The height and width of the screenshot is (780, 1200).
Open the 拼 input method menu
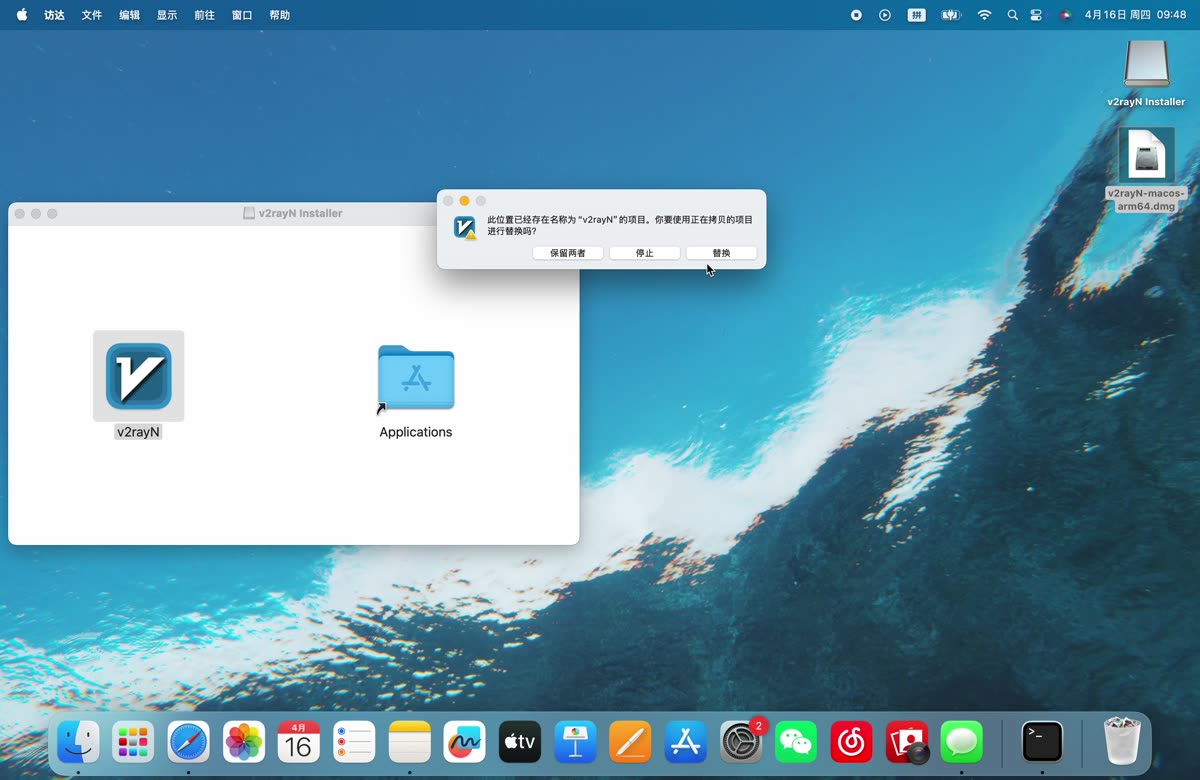coord(916,15)
